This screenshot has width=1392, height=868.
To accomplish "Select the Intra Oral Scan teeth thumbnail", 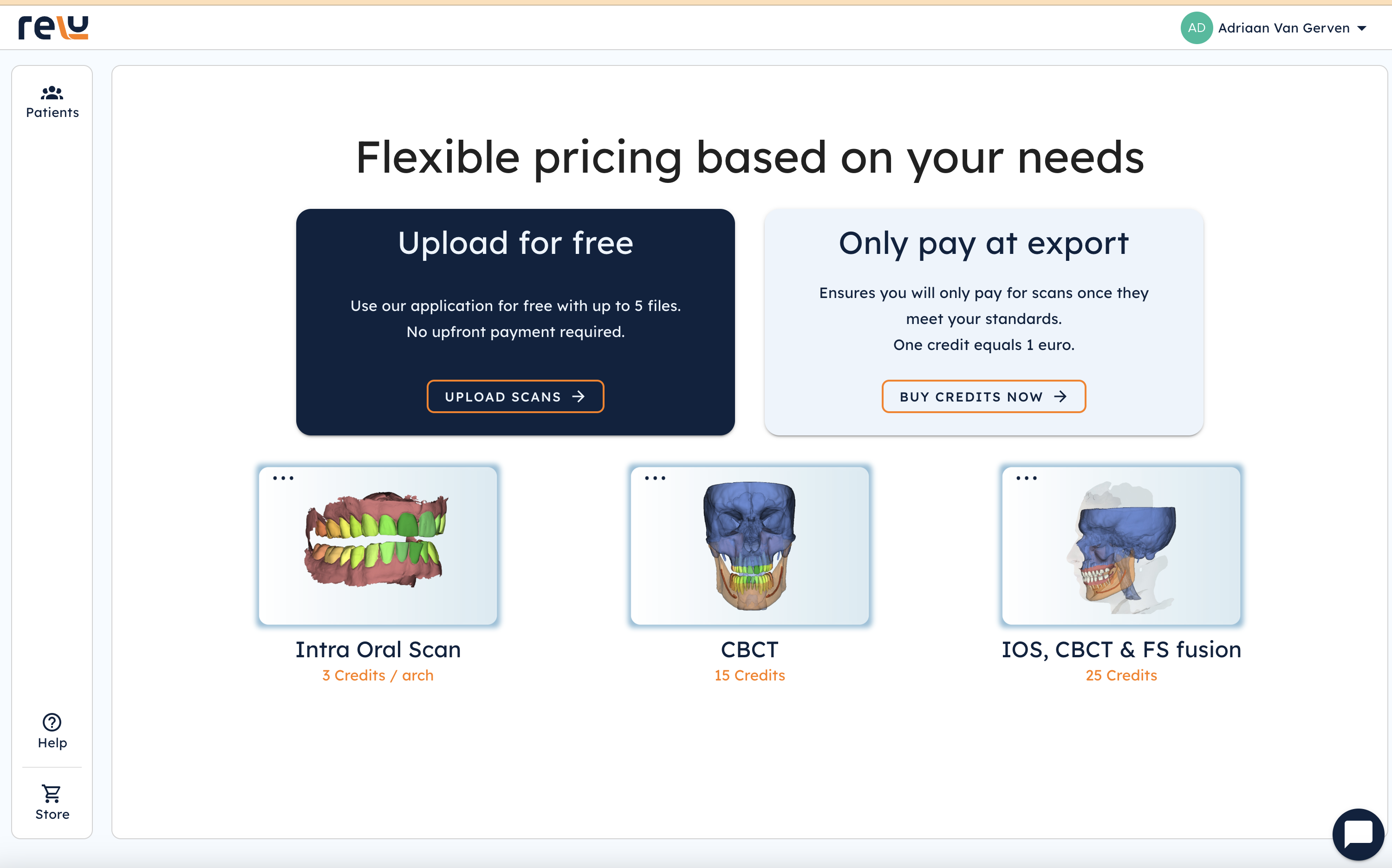I will [378, 545].
